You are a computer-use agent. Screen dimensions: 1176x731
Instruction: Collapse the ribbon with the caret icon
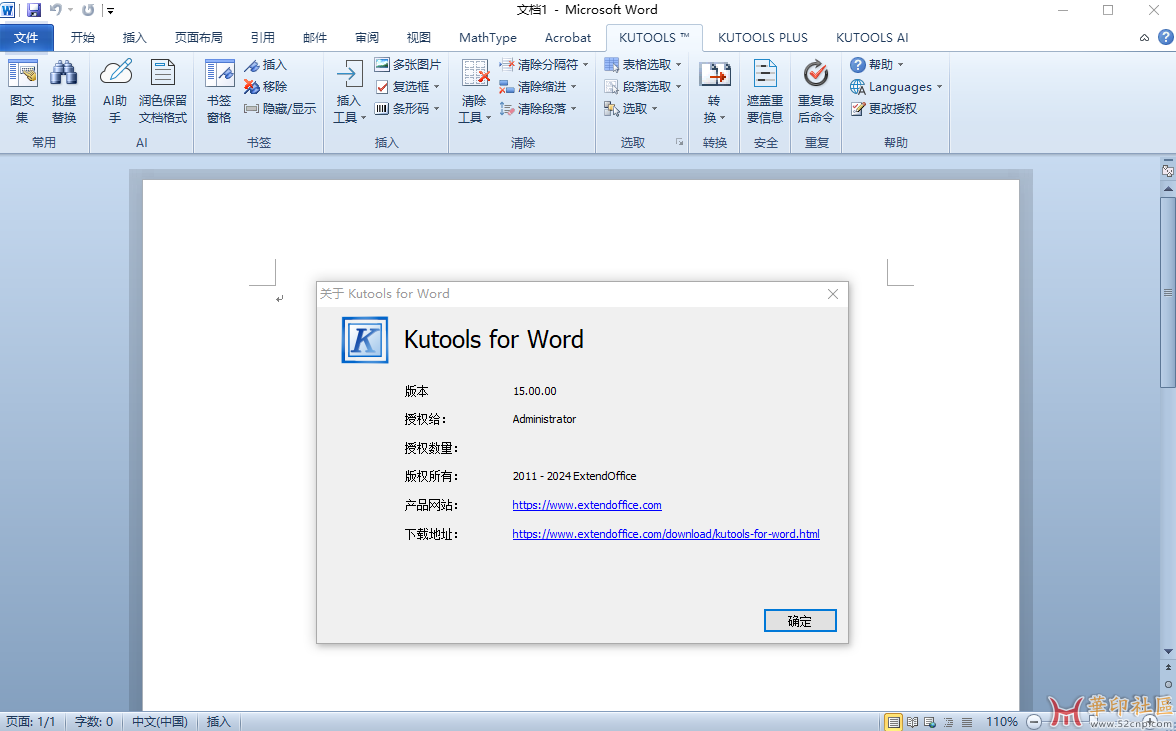[x=1144, y=37]
